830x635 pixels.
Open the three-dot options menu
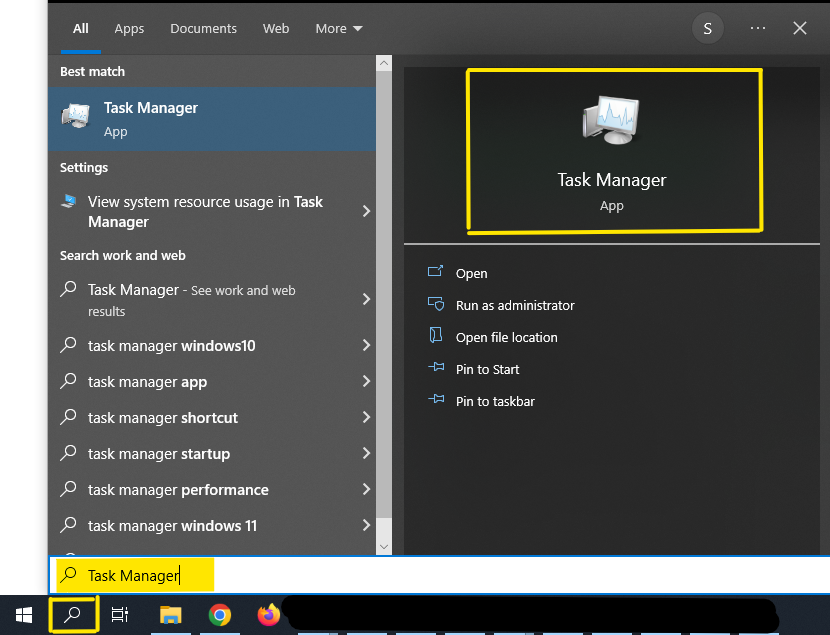(x=758, y=28)
